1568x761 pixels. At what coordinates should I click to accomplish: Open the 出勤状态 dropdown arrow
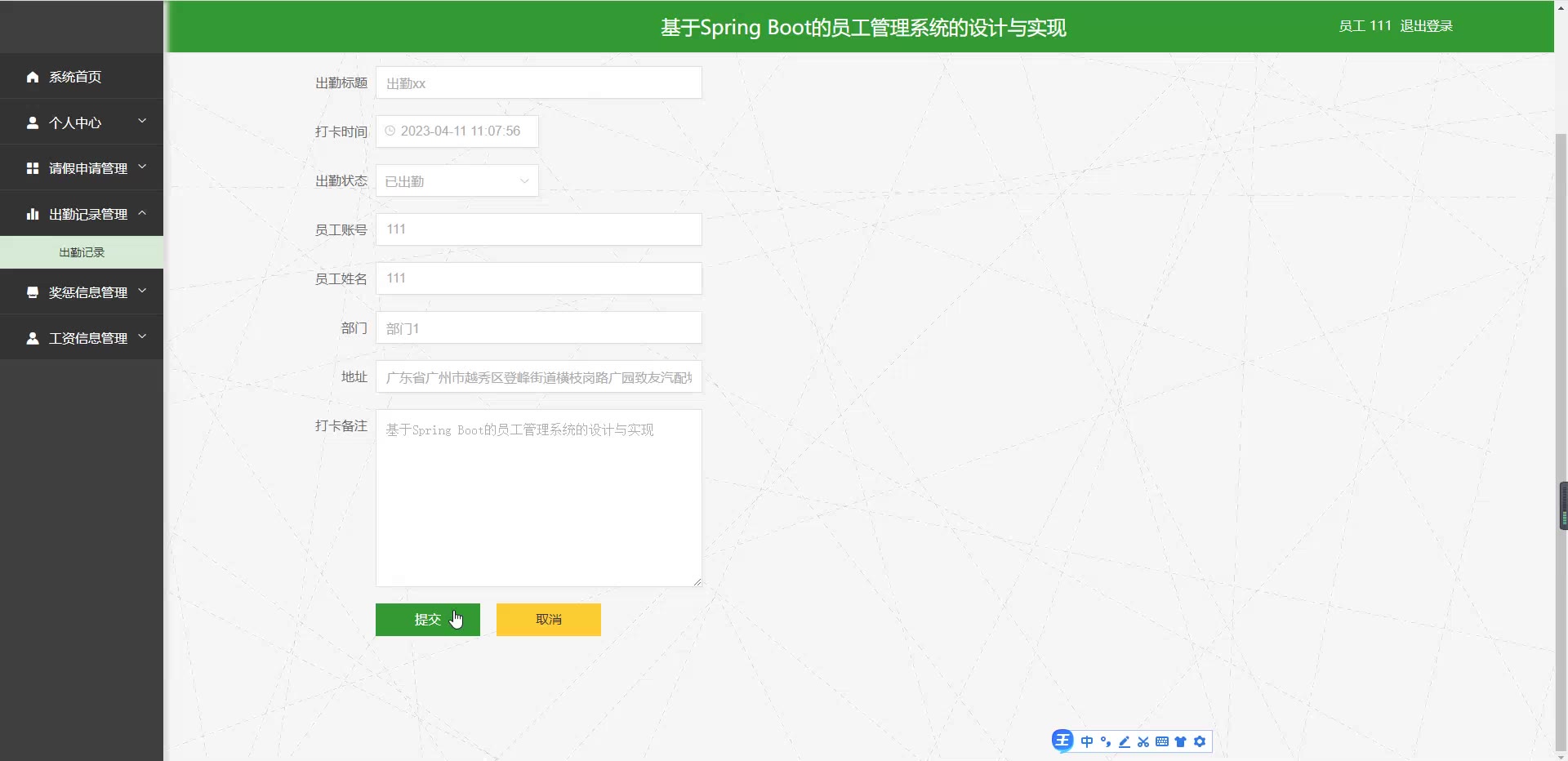click(524, 181)
